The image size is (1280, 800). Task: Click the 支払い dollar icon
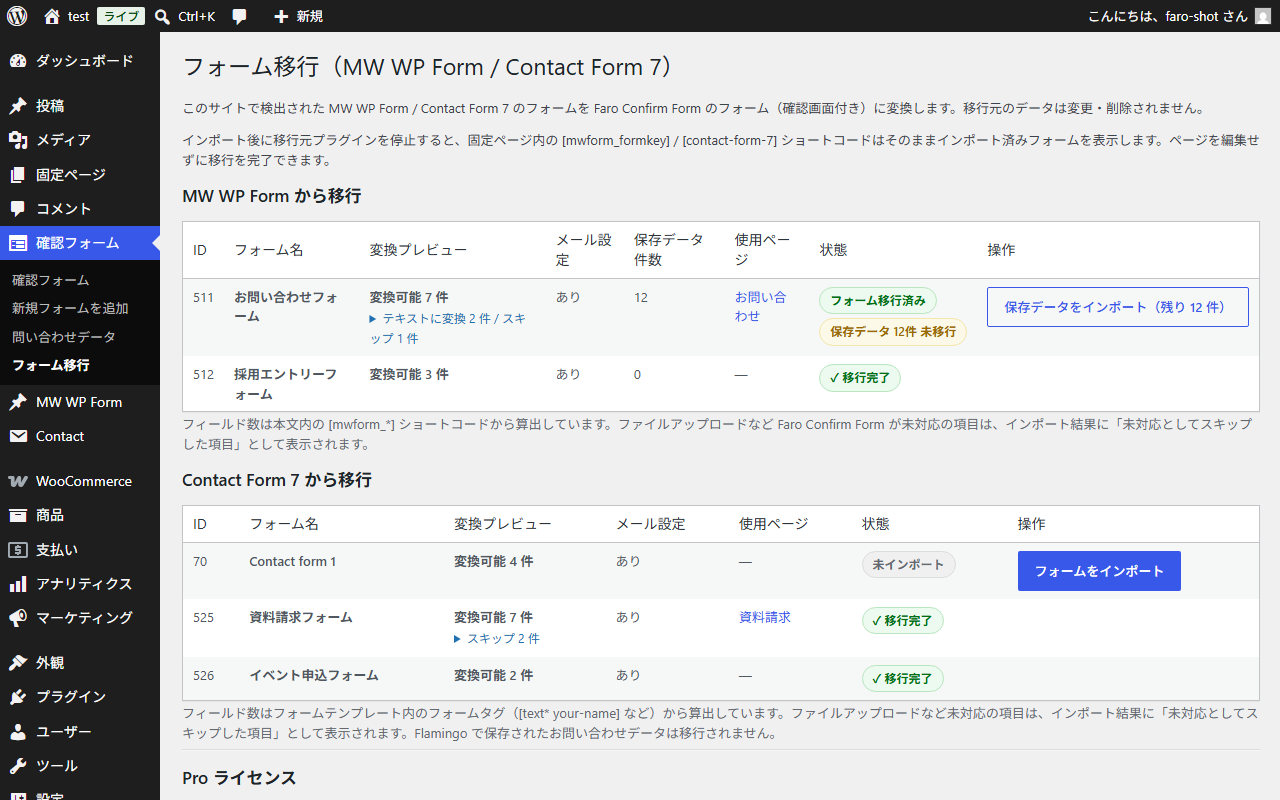pyautogui.click(x=18, y=550)
